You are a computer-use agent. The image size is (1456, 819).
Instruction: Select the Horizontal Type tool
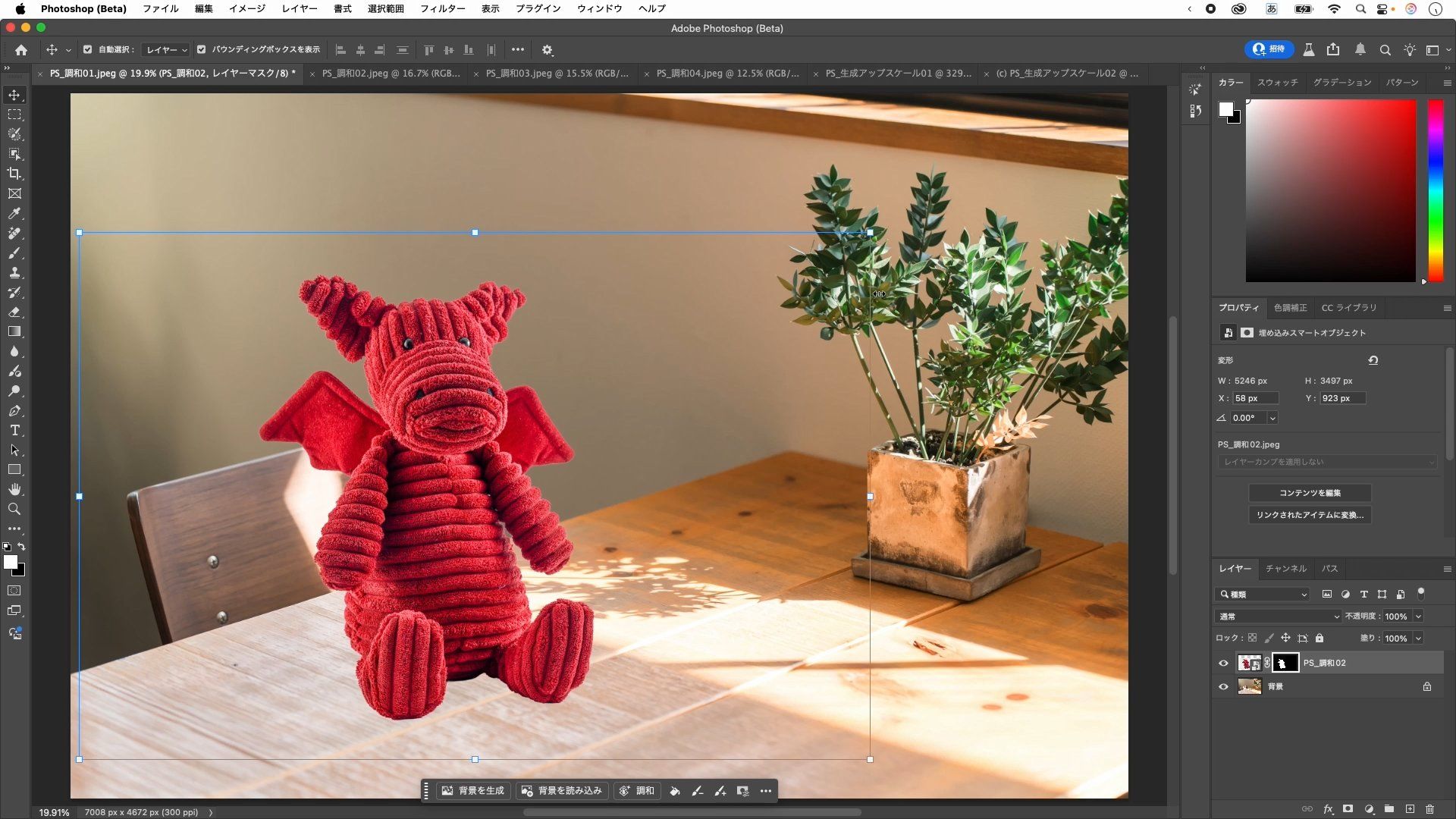[x=14, y=430]
